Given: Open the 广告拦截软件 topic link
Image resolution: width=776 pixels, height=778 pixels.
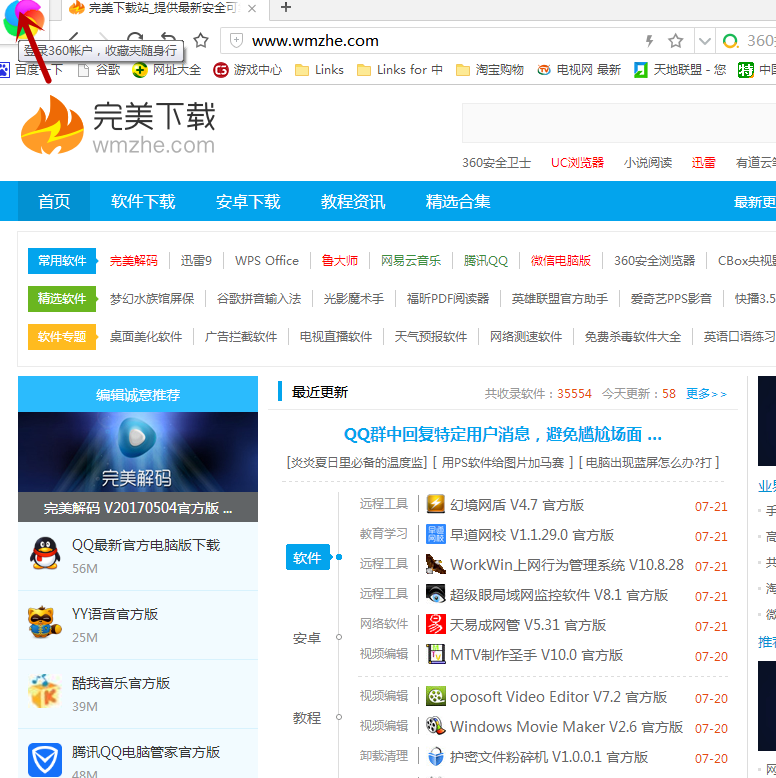Looking at the screenshot, I should pos(241,337).
